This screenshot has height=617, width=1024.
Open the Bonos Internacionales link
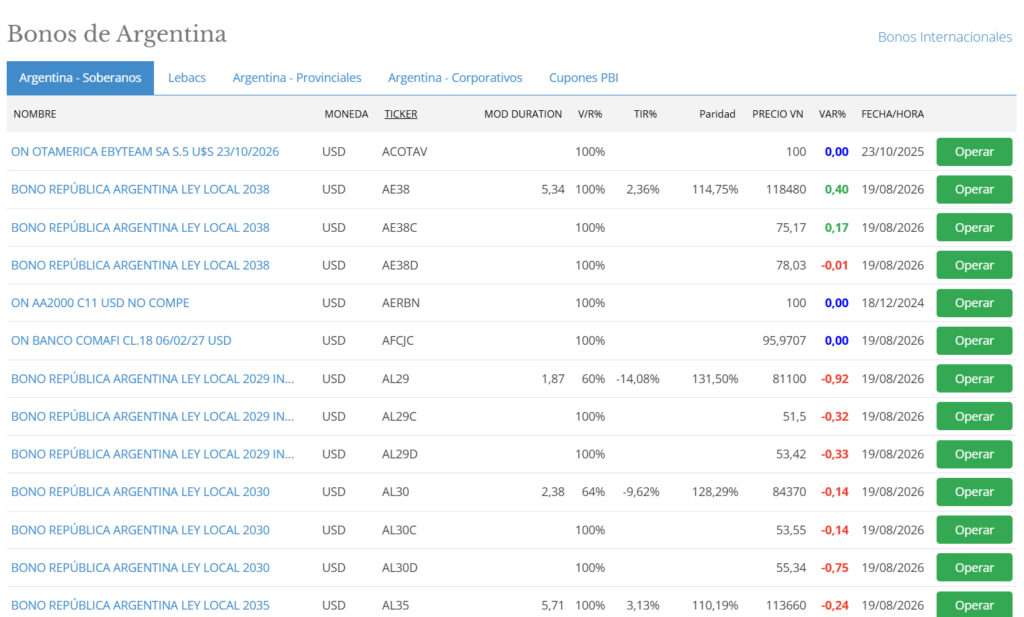pyautogui.click(x=944, y=37)
